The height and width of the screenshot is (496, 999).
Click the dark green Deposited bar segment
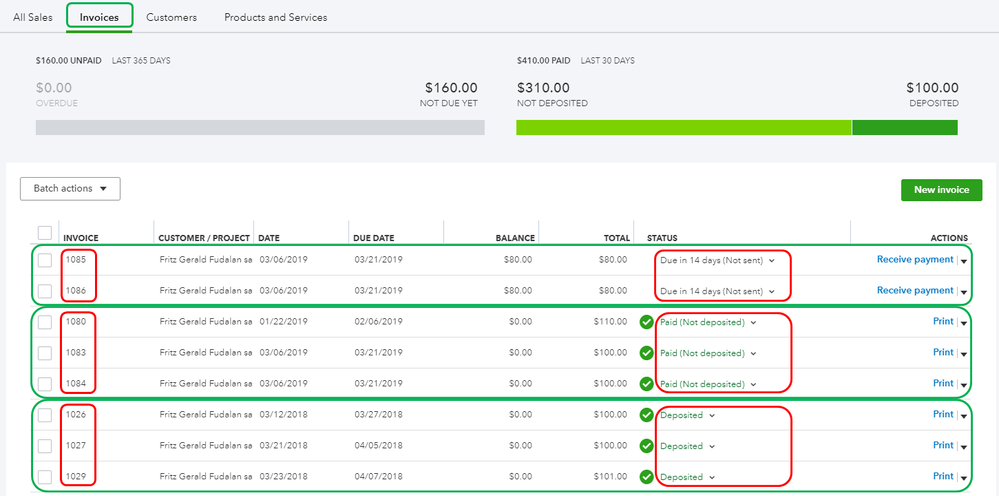point(905,128)
